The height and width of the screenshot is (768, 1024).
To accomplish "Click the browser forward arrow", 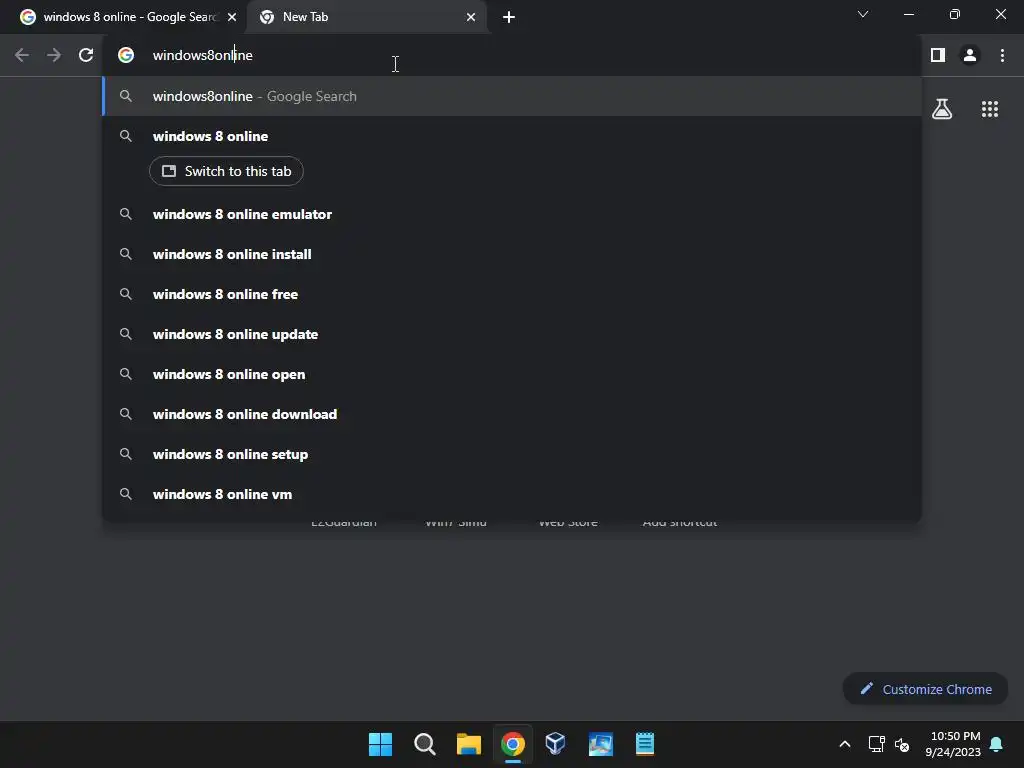I will tap(54, 56).
